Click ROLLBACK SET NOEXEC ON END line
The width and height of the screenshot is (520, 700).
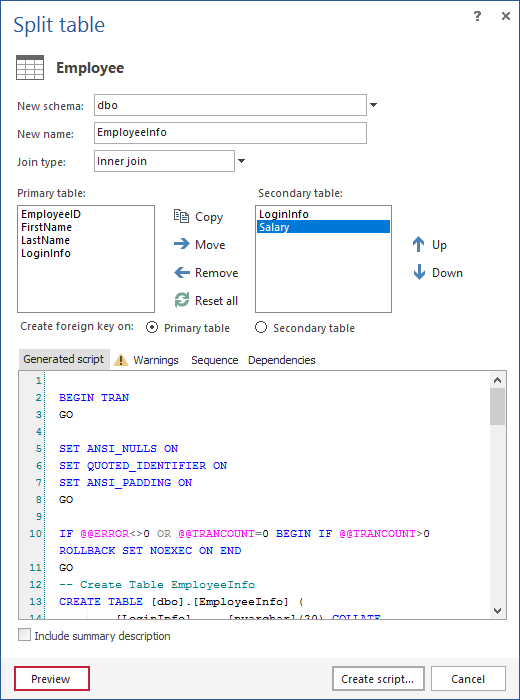[150, 550]
